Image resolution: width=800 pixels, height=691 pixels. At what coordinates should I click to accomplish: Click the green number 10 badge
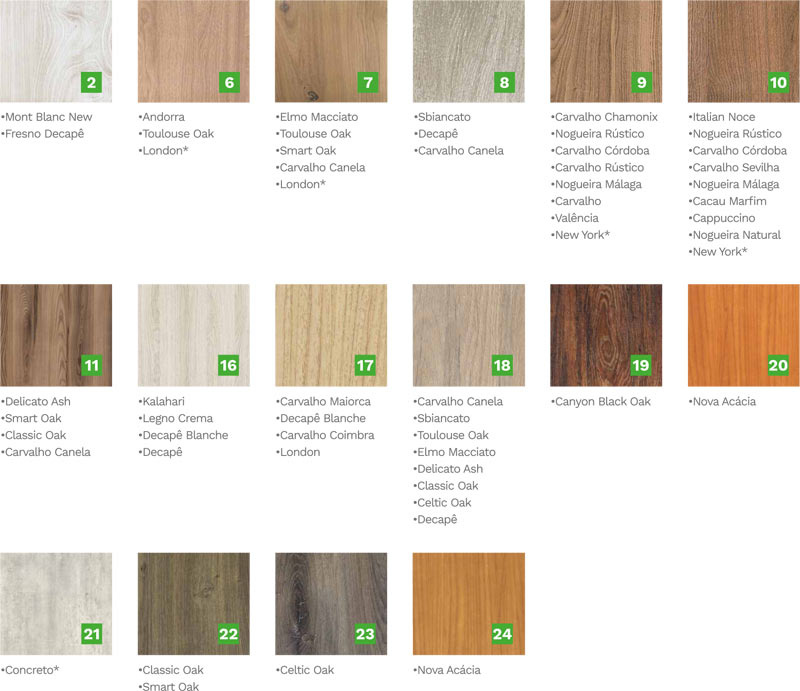[x=779, y=82]
